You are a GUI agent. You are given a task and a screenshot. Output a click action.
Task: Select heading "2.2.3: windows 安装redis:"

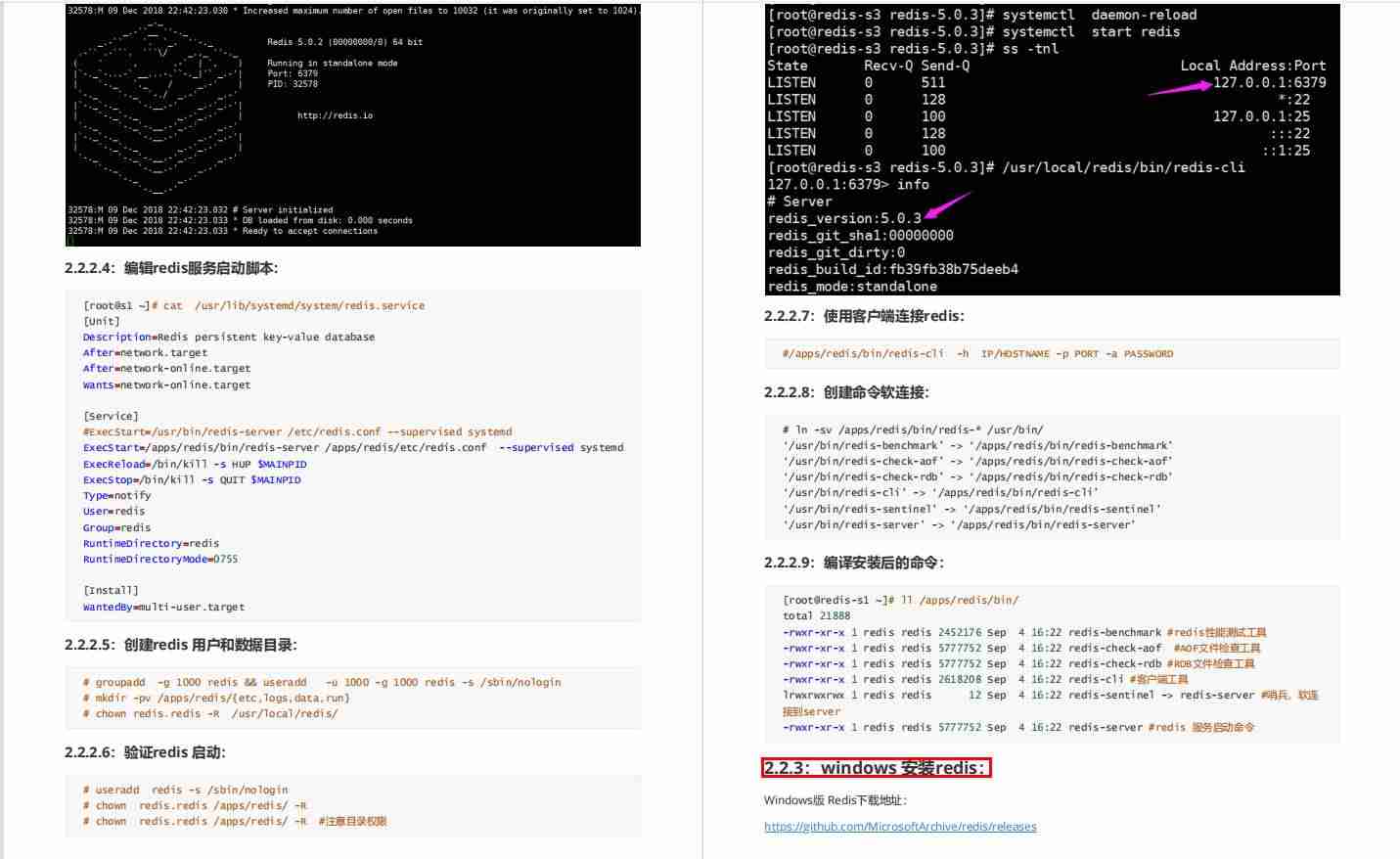876,768
